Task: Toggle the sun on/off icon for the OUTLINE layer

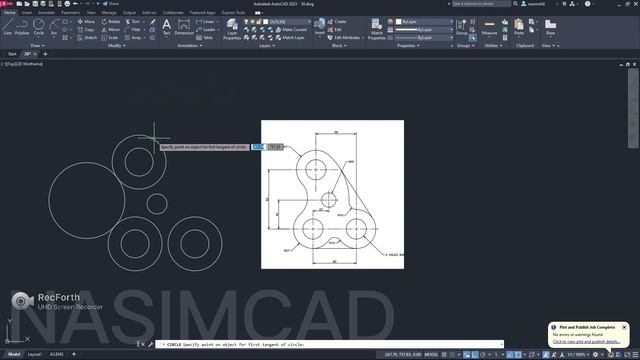Action: [x=252, y=22]
